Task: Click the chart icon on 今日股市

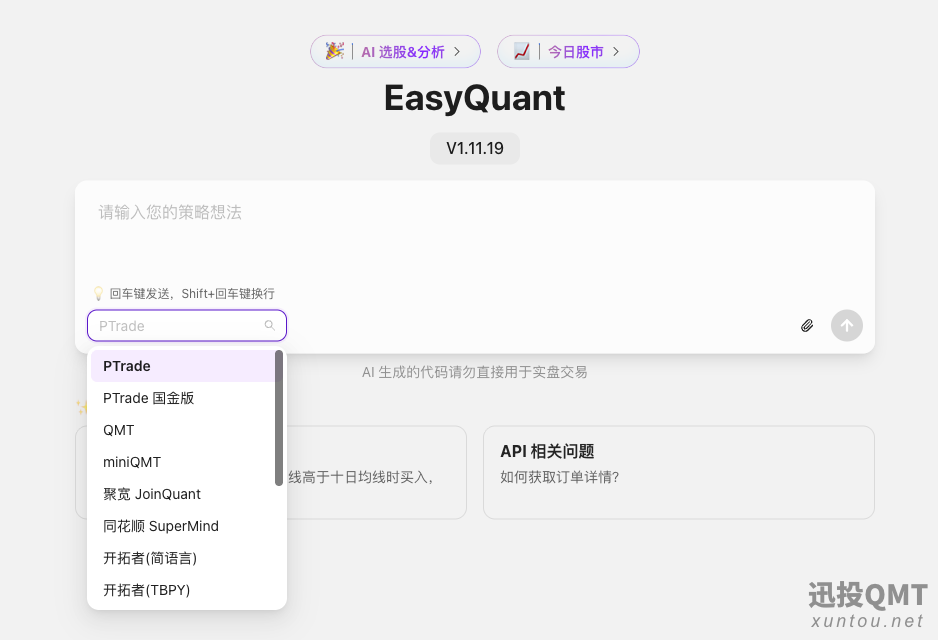Action: (x=521, y=51)
